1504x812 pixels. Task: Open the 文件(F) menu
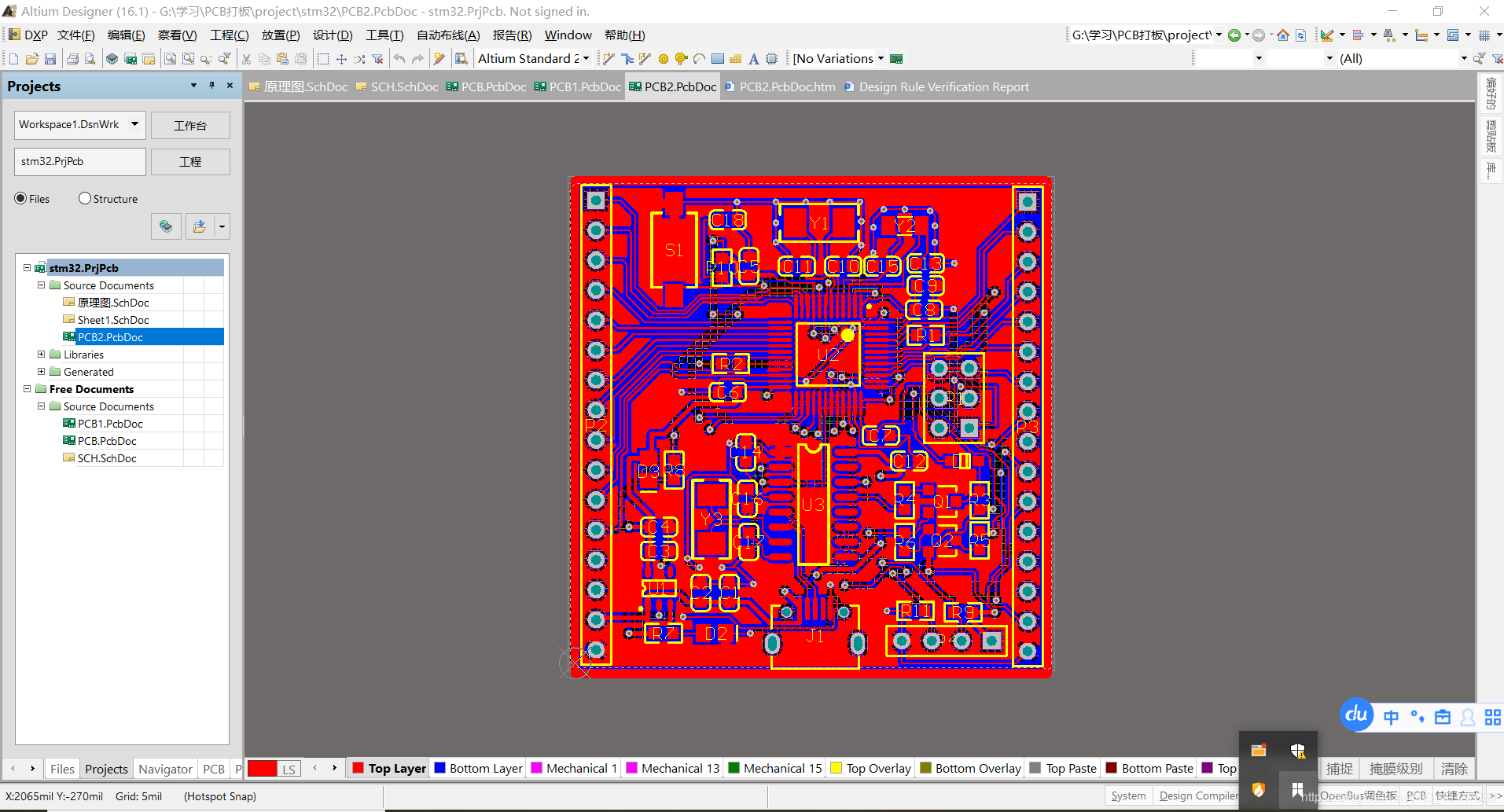click(x=75, y=35)
